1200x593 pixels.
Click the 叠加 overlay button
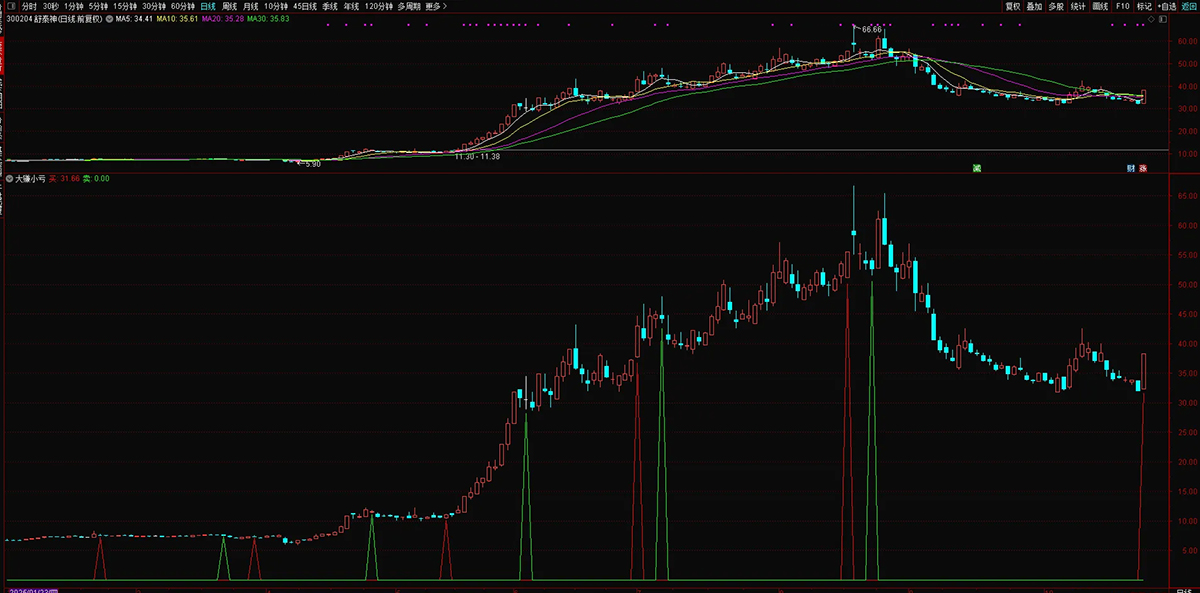[x=1034, y=6]
